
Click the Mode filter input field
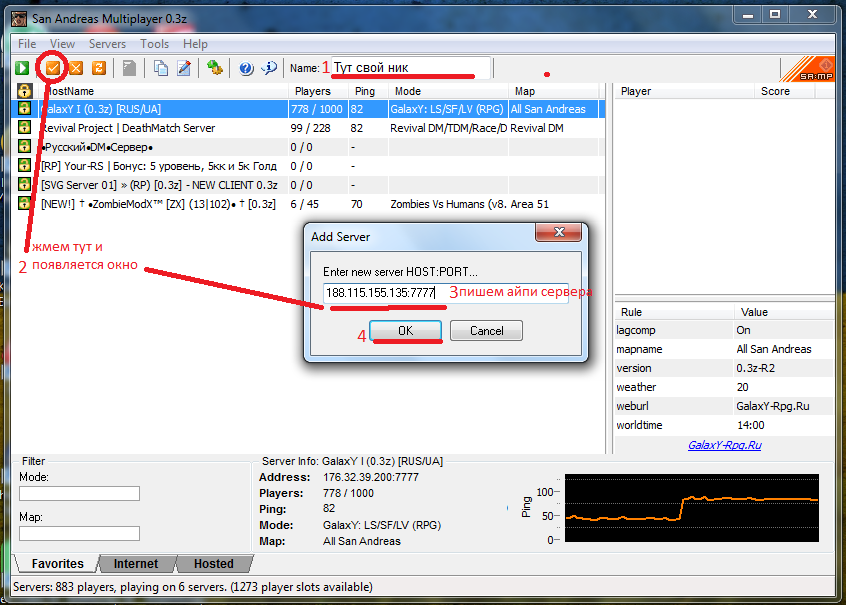tap(79, 493)
